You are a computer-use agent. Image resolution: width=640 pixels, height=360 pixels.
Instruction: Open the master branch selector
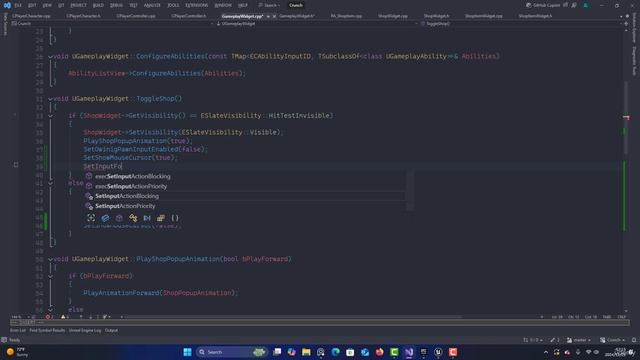(x=579, y=340)
